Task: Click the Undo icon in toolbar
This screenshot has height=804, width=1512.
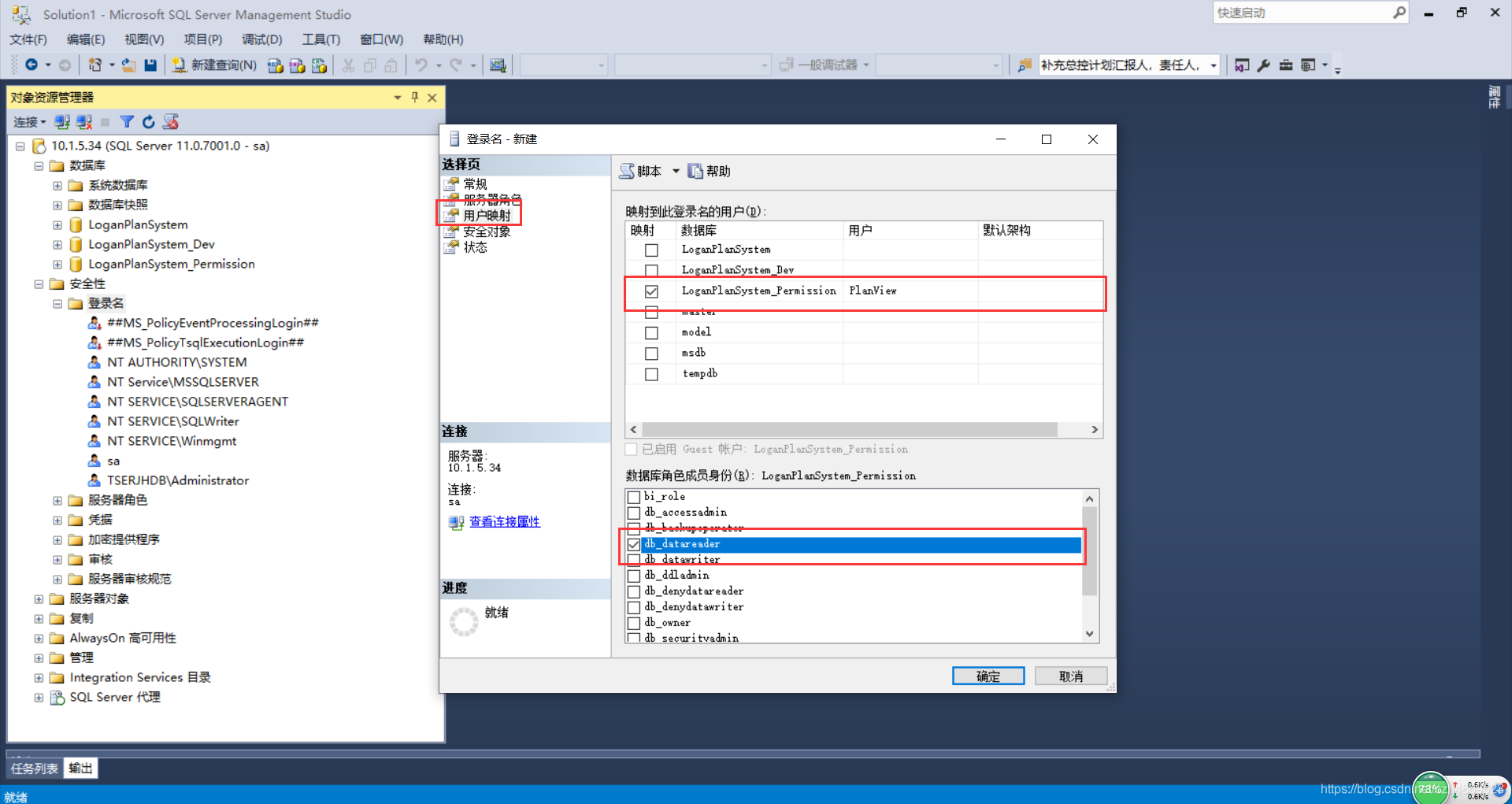Action: (x=421, y=65)
